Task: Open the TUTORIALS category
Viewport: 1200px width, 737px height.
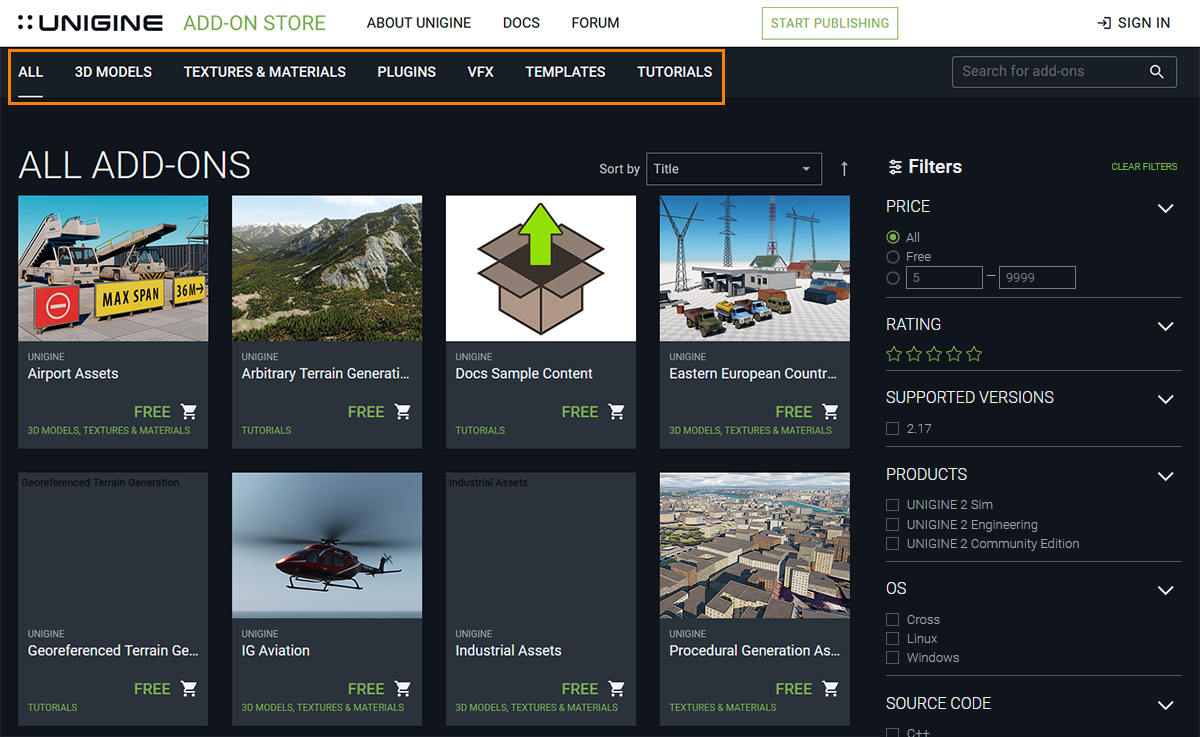Action: coord(675,72)
